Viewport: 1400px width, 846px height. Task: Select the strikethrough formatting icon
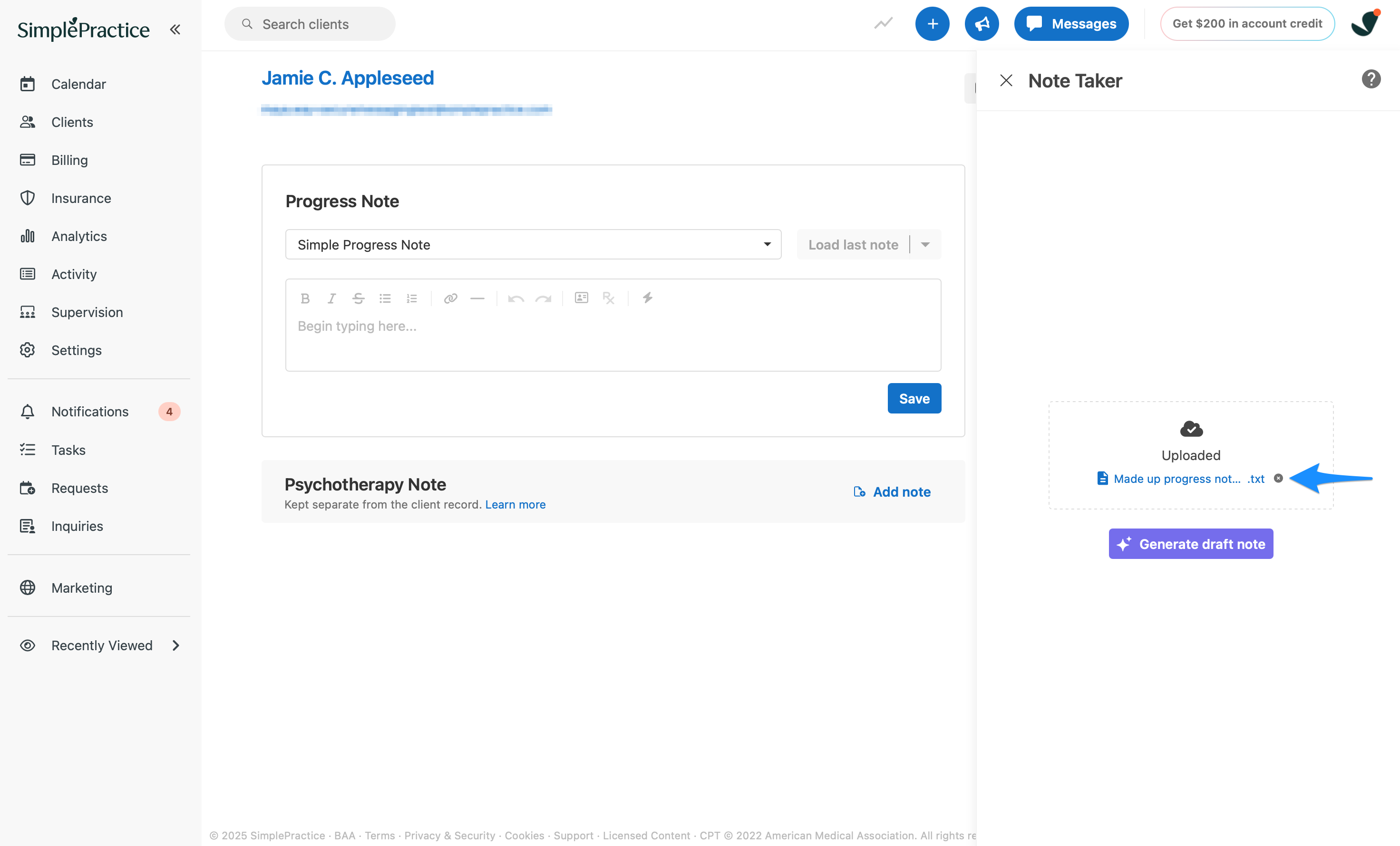point(358,298)
